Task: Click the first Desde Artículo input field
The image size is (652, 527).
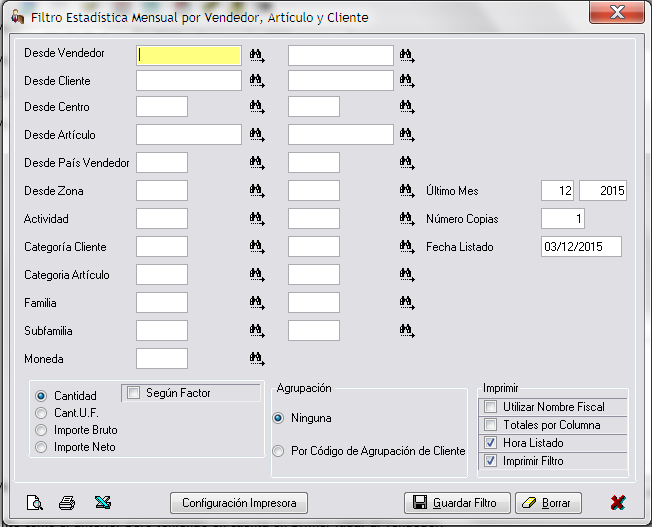Action: tap(189, 134)
